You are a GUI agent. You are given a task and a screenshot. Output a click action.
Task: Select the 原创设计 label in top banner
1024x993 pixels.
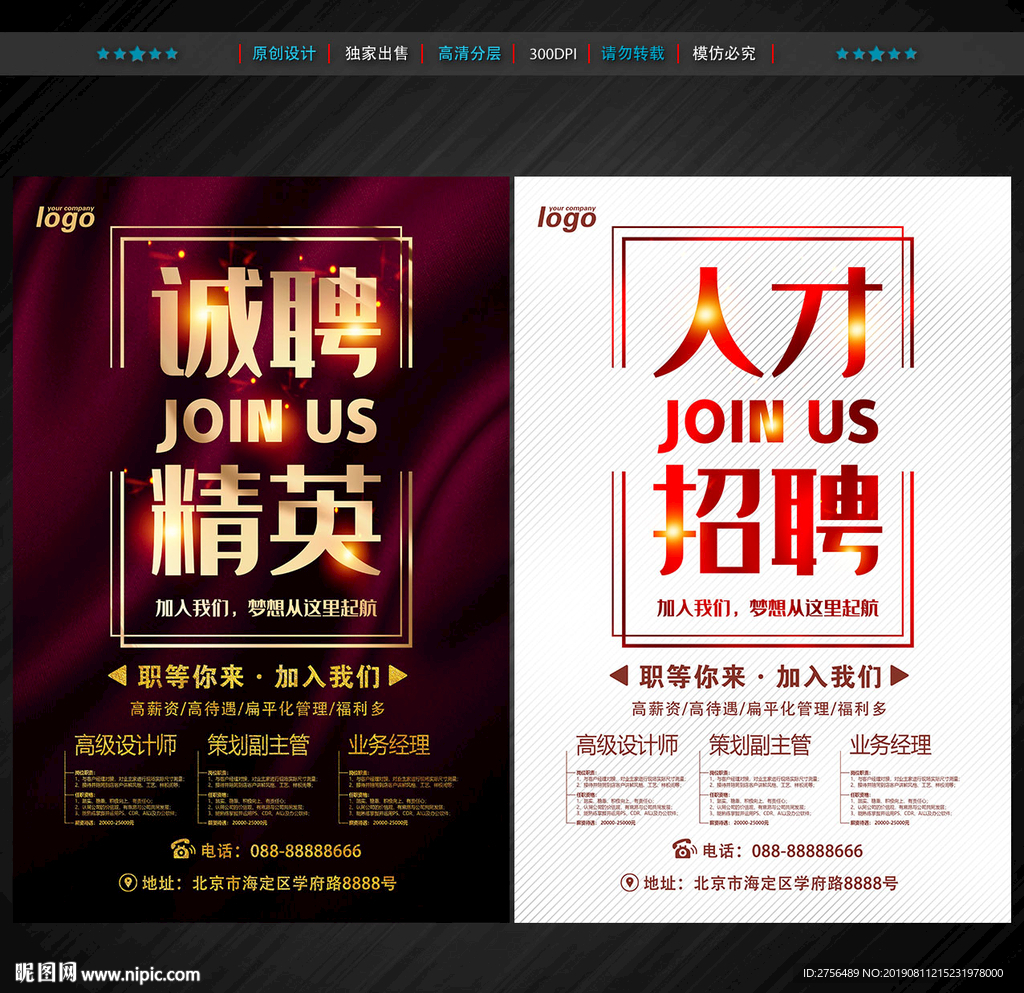pos(284,54)
